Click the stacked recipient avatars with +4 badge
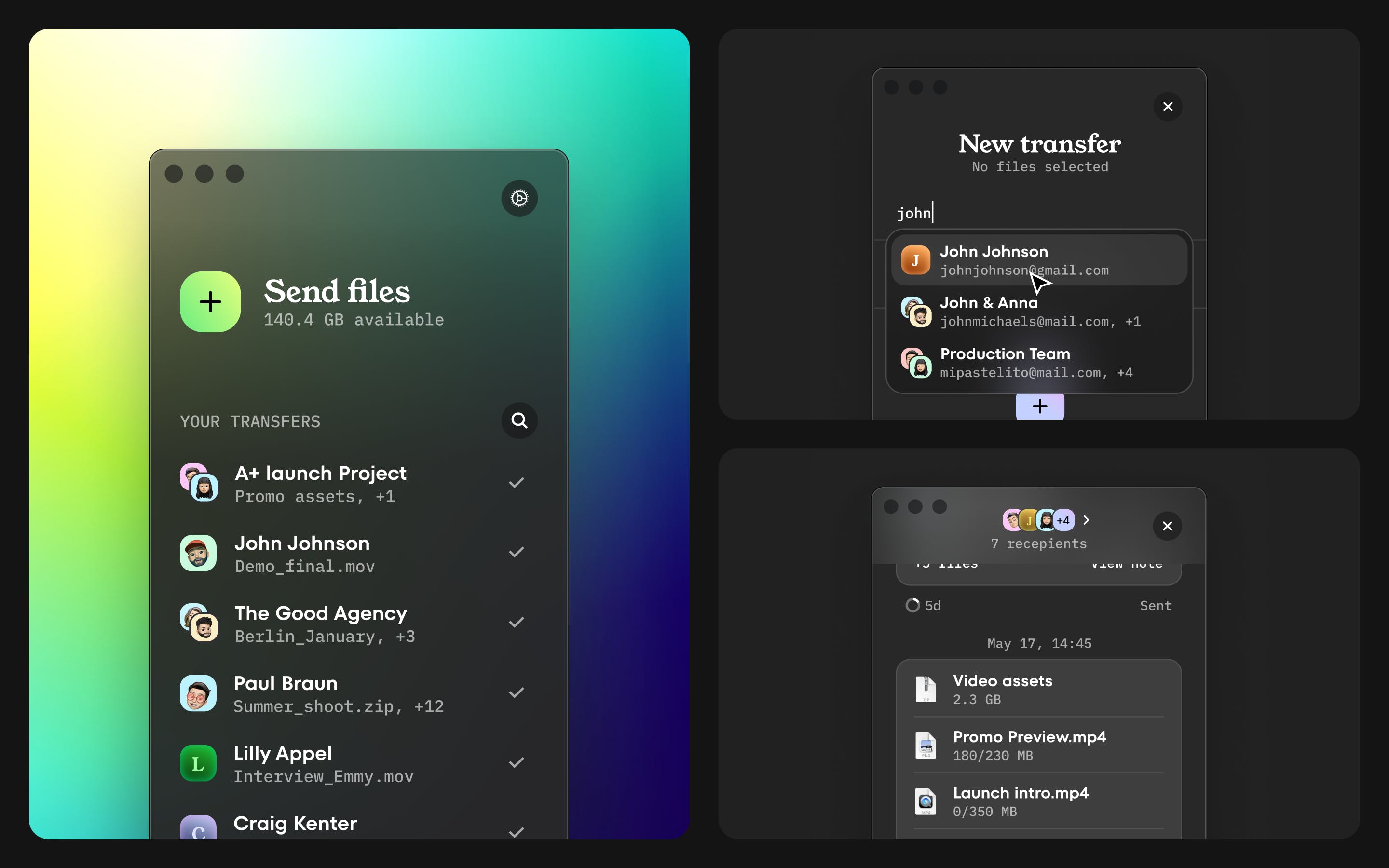The width and height of the screenshot is (1389, 868). pyautogui.click(x=1038, y=520)
